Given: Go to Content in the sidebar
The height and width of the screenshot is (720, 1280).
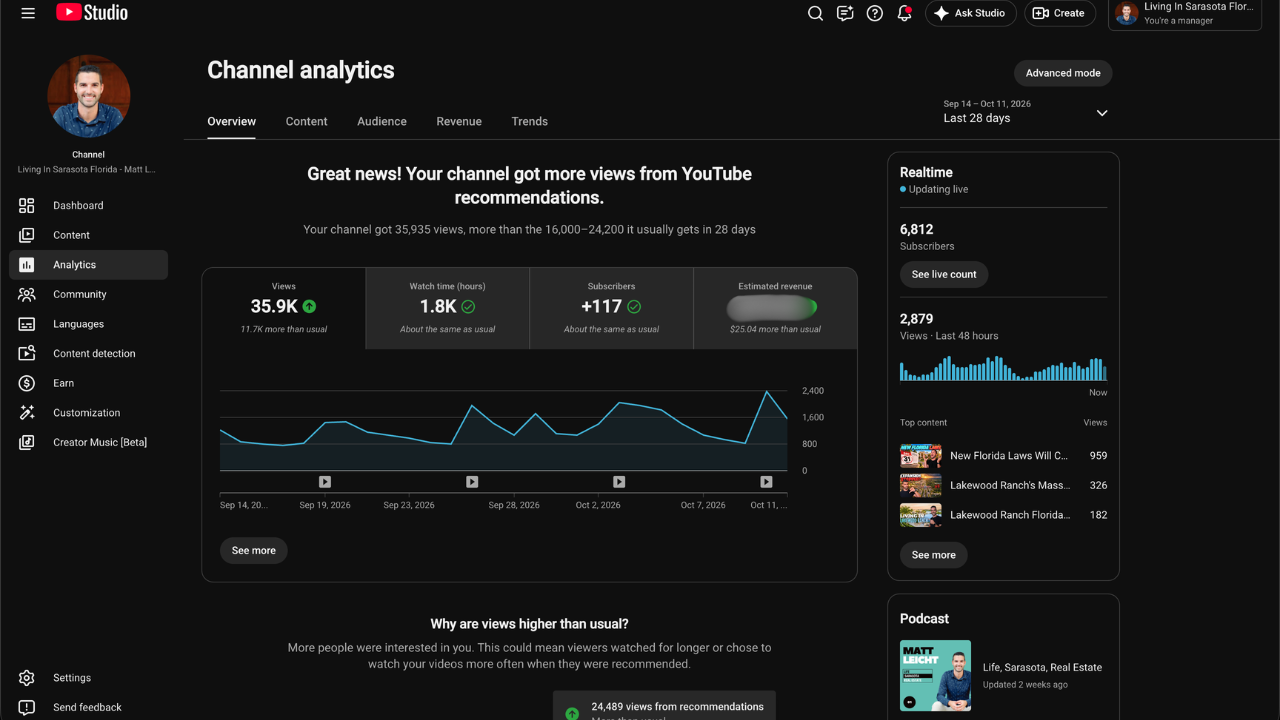Looking at the screenshot, I should pos(88,235).
